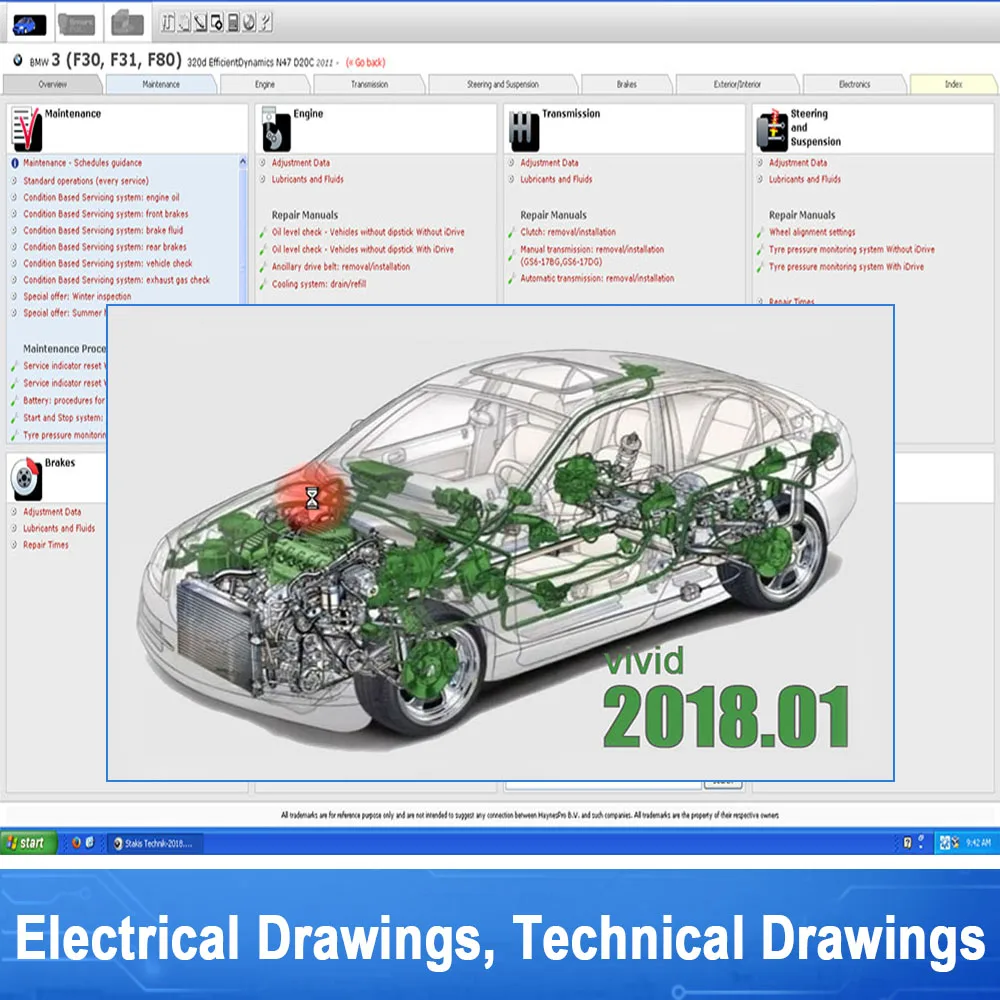Open the Transmission tab
This screenshot has width=1000, height=1000.
[x=369, y=84]
